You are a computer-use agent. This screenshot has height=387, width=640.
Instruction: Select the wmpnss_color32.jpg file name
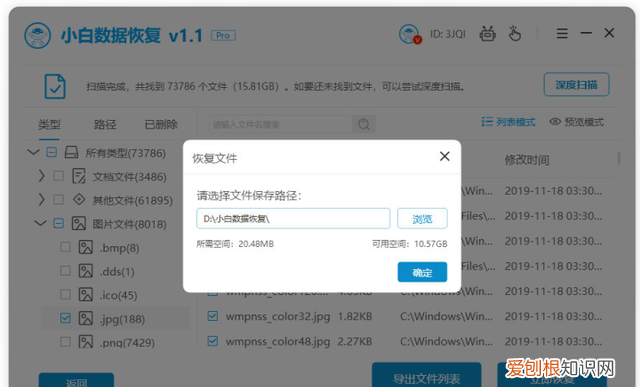(278, 316)
